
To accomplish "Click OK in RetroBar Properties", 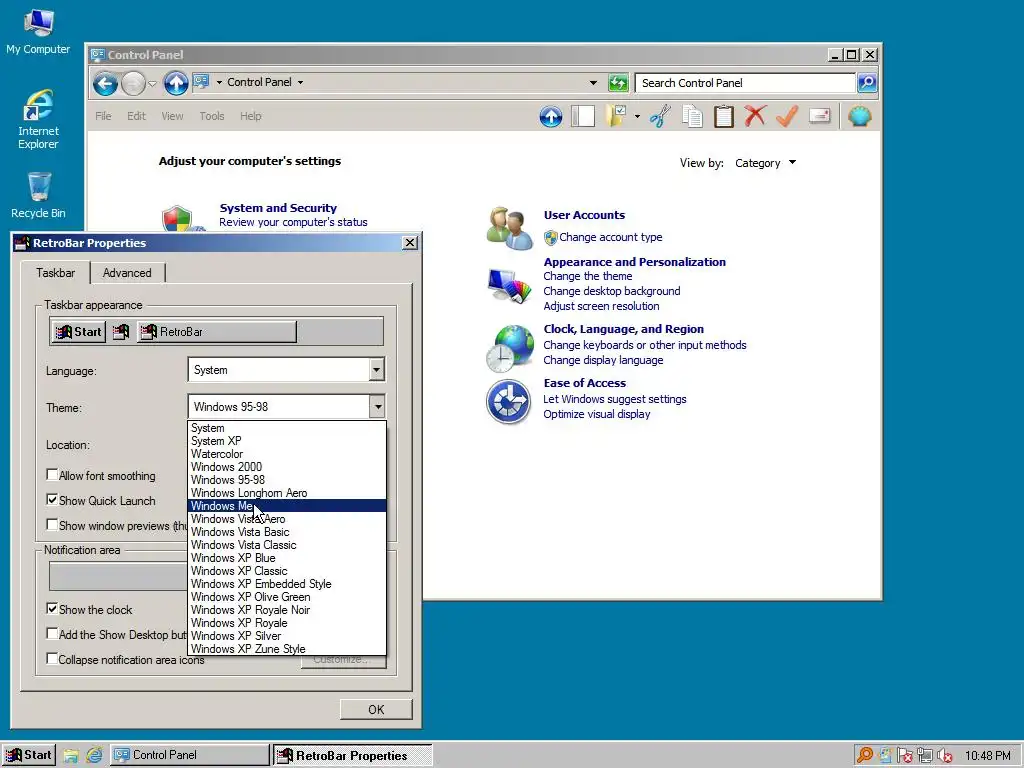I will point(376,709).
